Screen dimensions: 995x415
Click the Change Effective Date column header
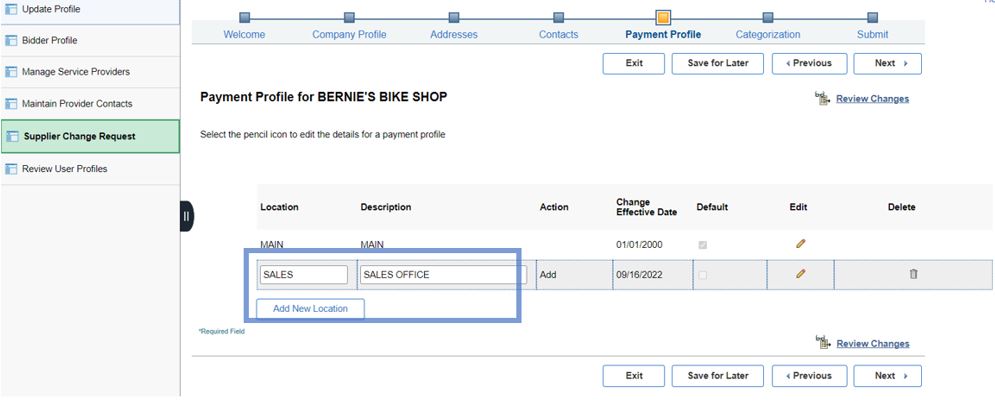tap(647, 208)
